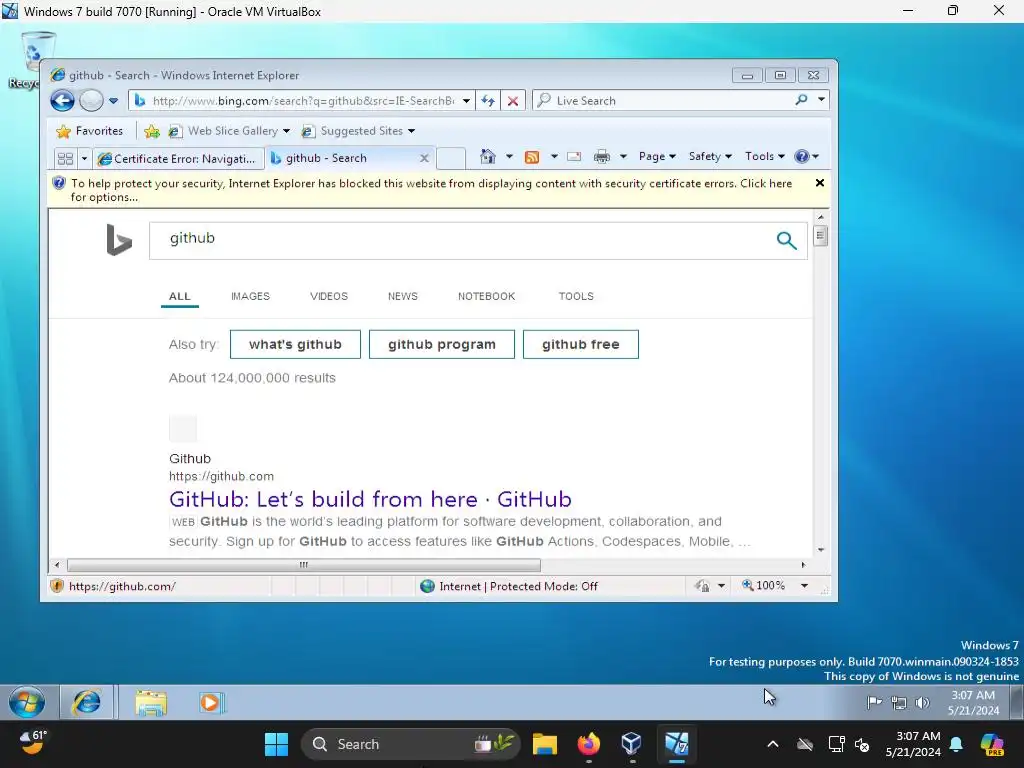Click the page scroll down arrow

[x=821, y=550]
